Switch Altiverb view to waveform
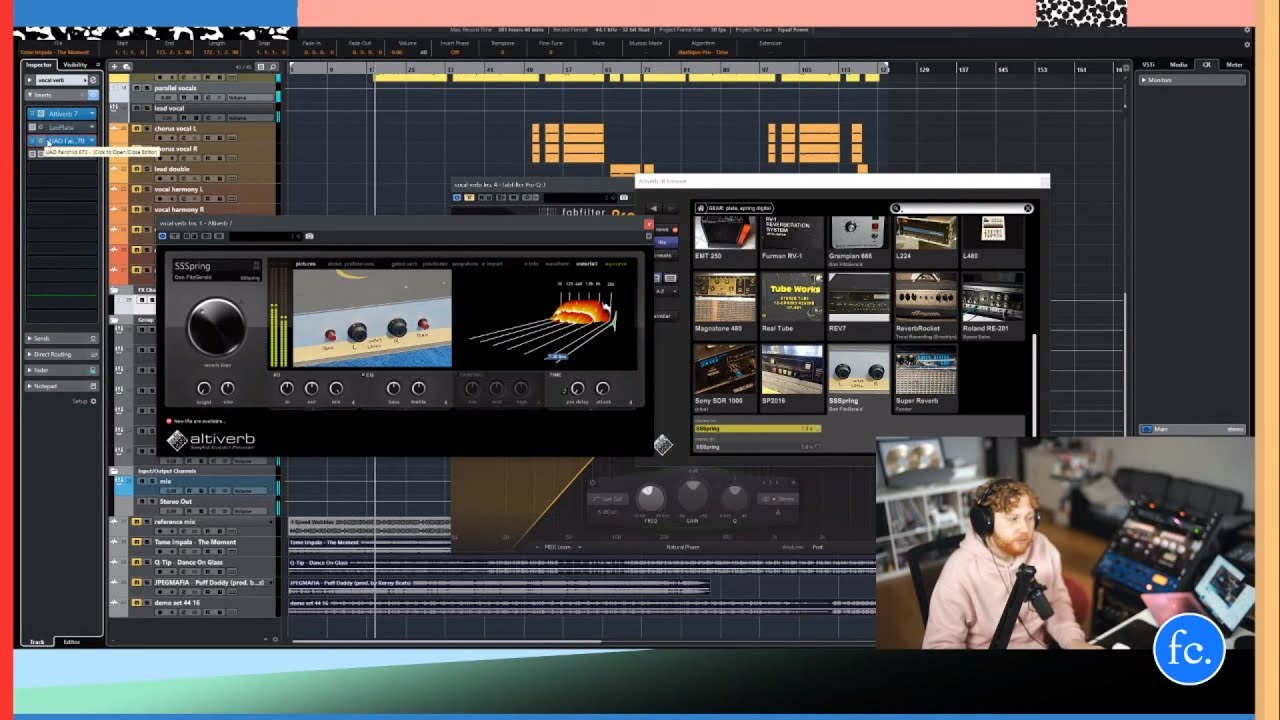 coord(557,264)
